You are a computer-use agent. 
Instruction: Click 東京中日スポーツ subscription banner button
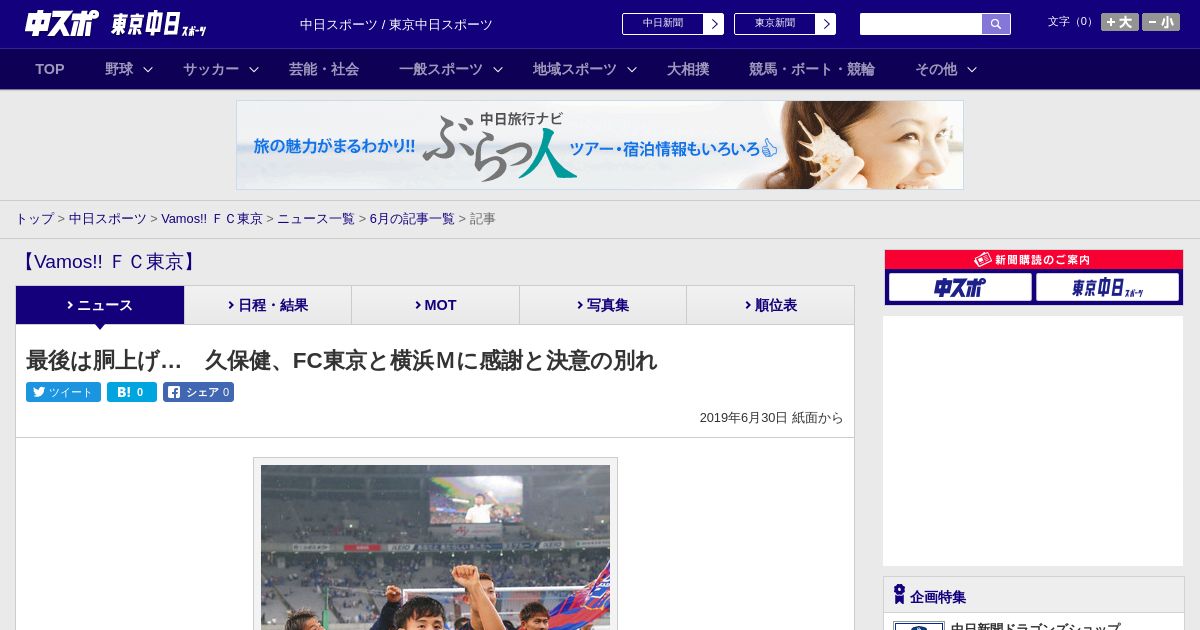[x=1107, y=287]
